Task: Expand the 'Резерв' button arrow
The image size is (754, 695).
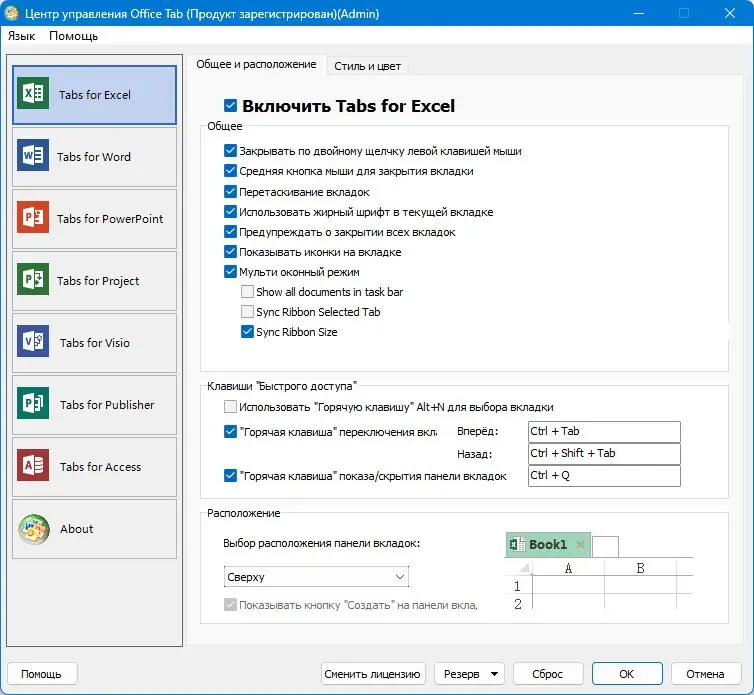Action: (494, 674)
